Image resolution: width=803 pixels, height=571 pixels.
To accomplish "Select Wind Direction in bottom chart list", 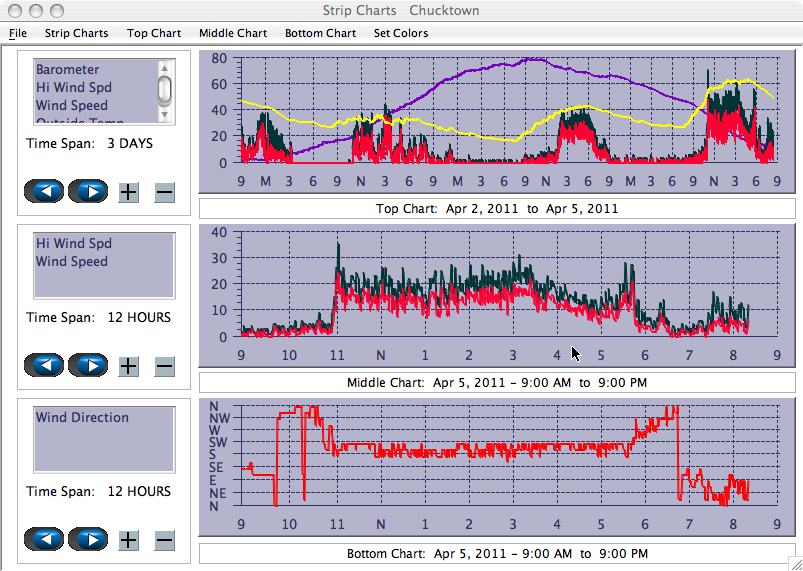I will point(82,418).
